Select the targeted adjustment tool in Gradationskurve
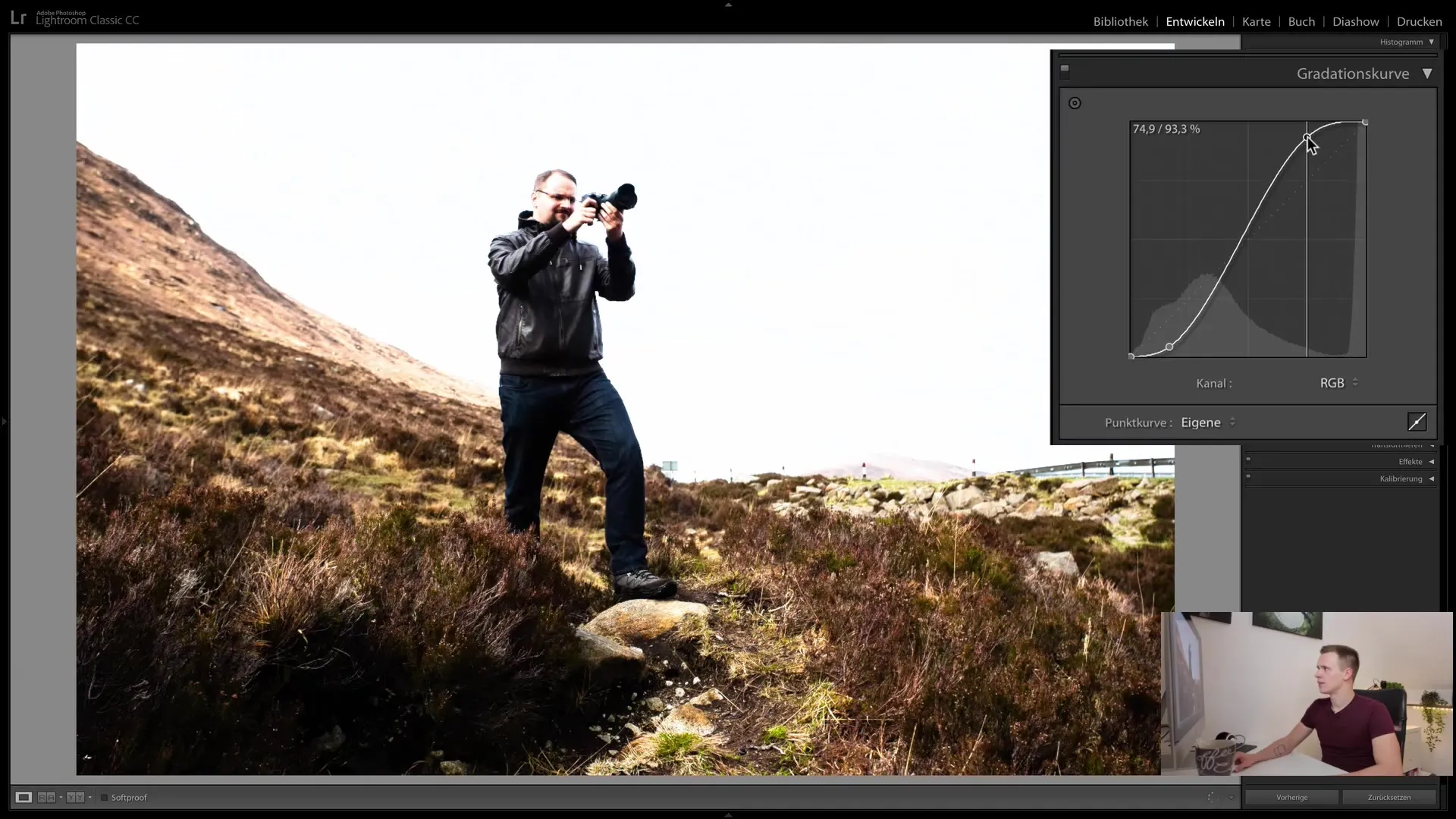The image size is (1456, 819). [1075, 103]
